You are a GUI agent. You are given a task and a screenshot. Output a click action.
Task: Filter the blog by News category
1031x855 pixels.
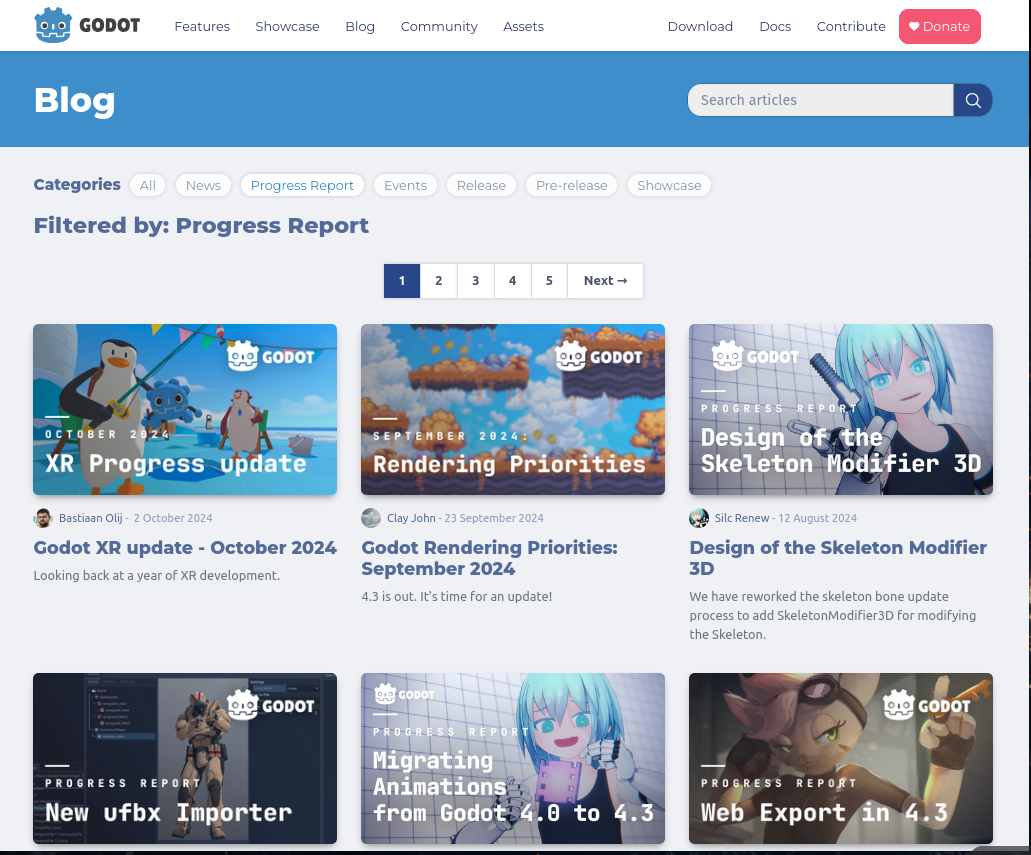(x=203, y=185)
